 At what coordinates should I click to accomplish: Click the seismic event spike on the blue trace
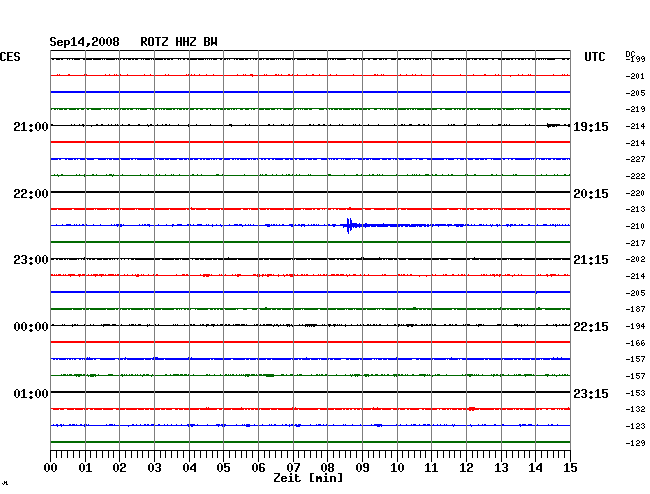(349, 226)
